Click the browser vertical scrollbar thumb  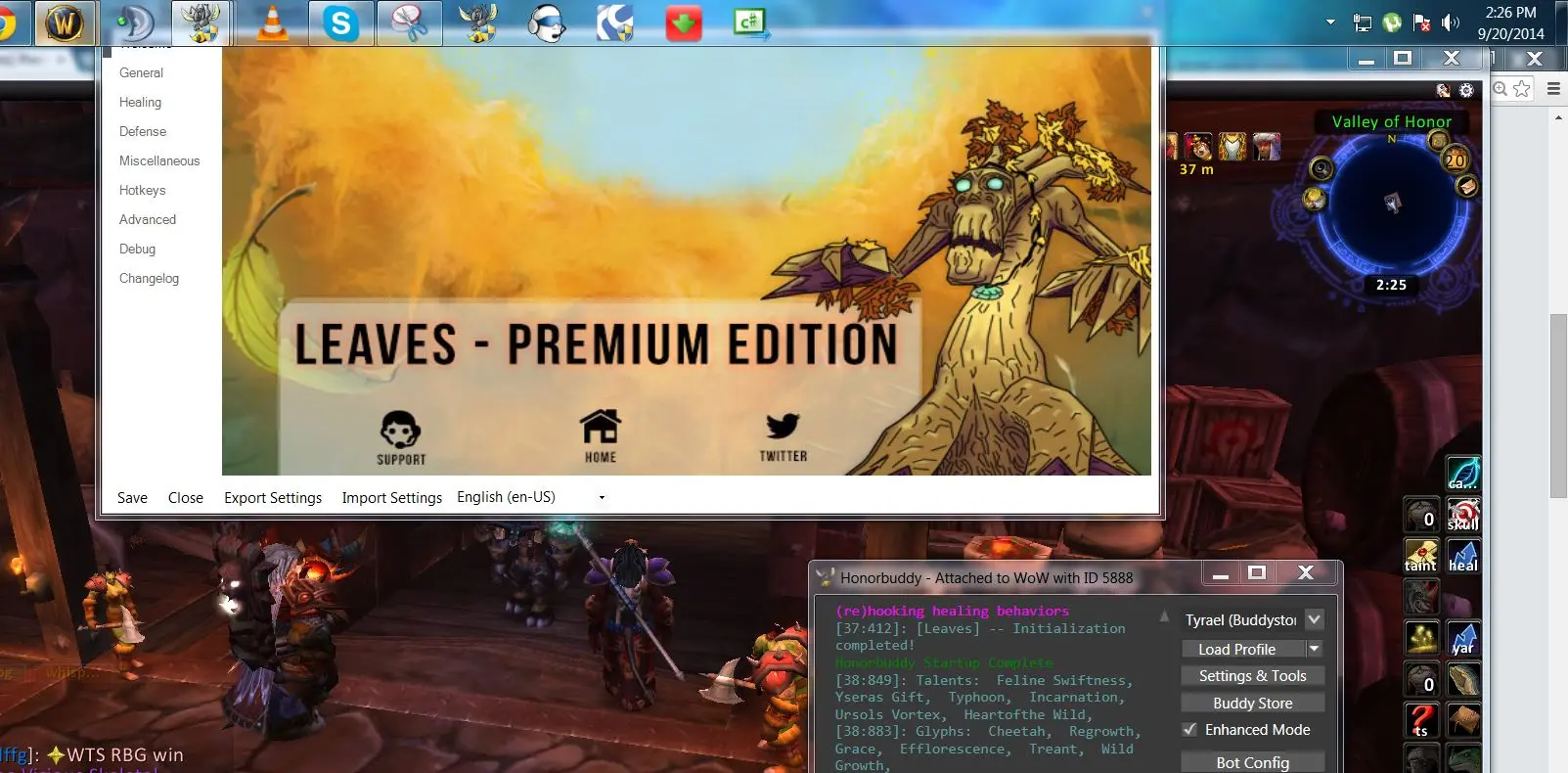pyautogui.click(x=1558, y=406)
